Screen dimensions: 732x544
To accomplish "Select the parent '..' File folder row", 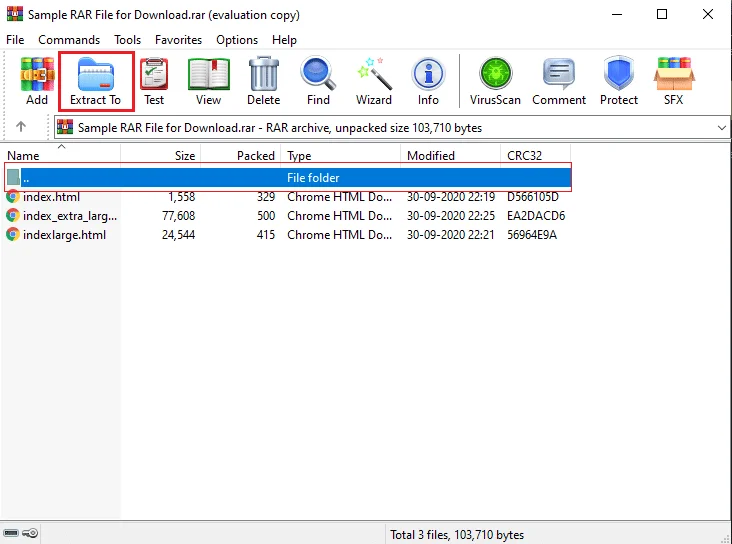I will click(x=288, y=177).
